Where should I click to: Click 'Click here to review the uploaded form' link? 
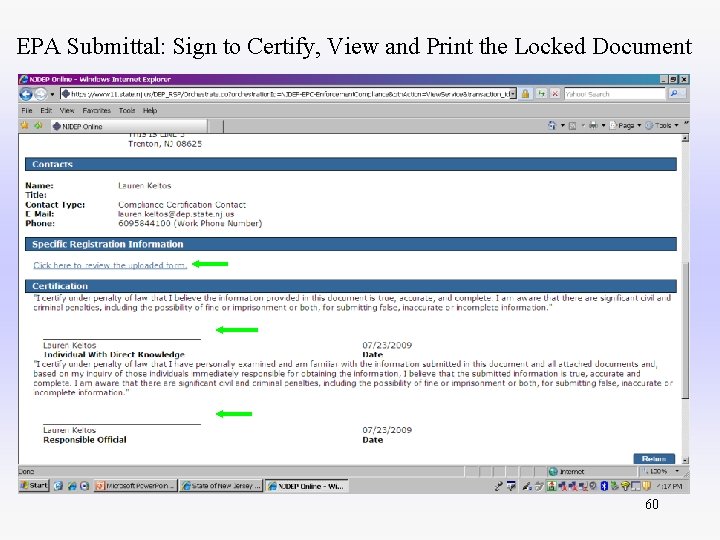[110, 265]
